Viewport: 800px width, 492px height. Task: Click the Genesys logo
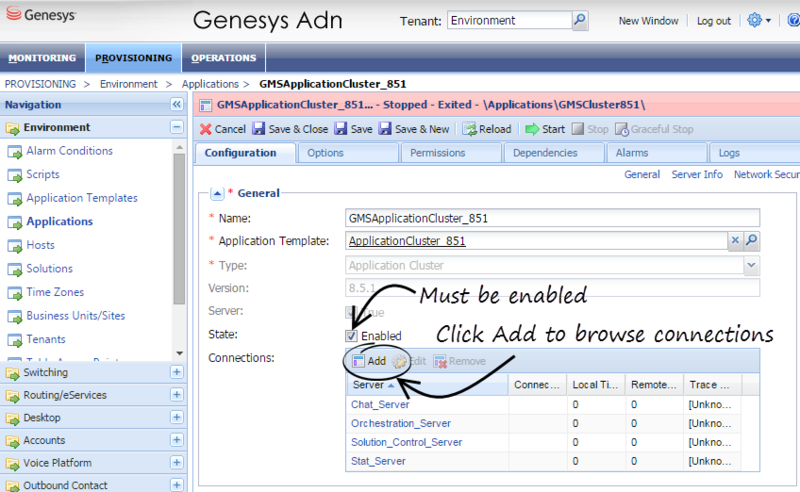40,14
